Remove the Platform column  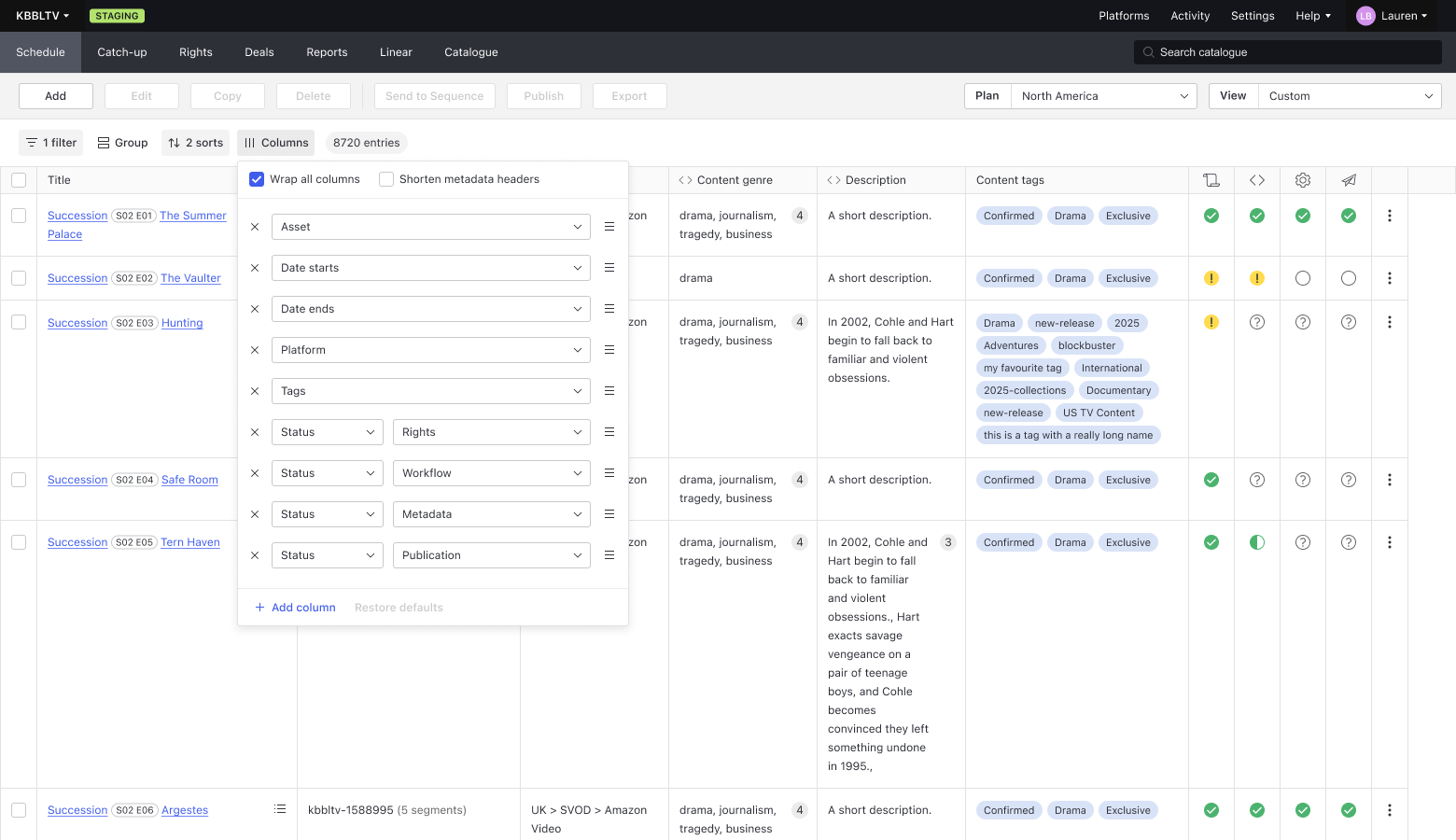[255, 350]
